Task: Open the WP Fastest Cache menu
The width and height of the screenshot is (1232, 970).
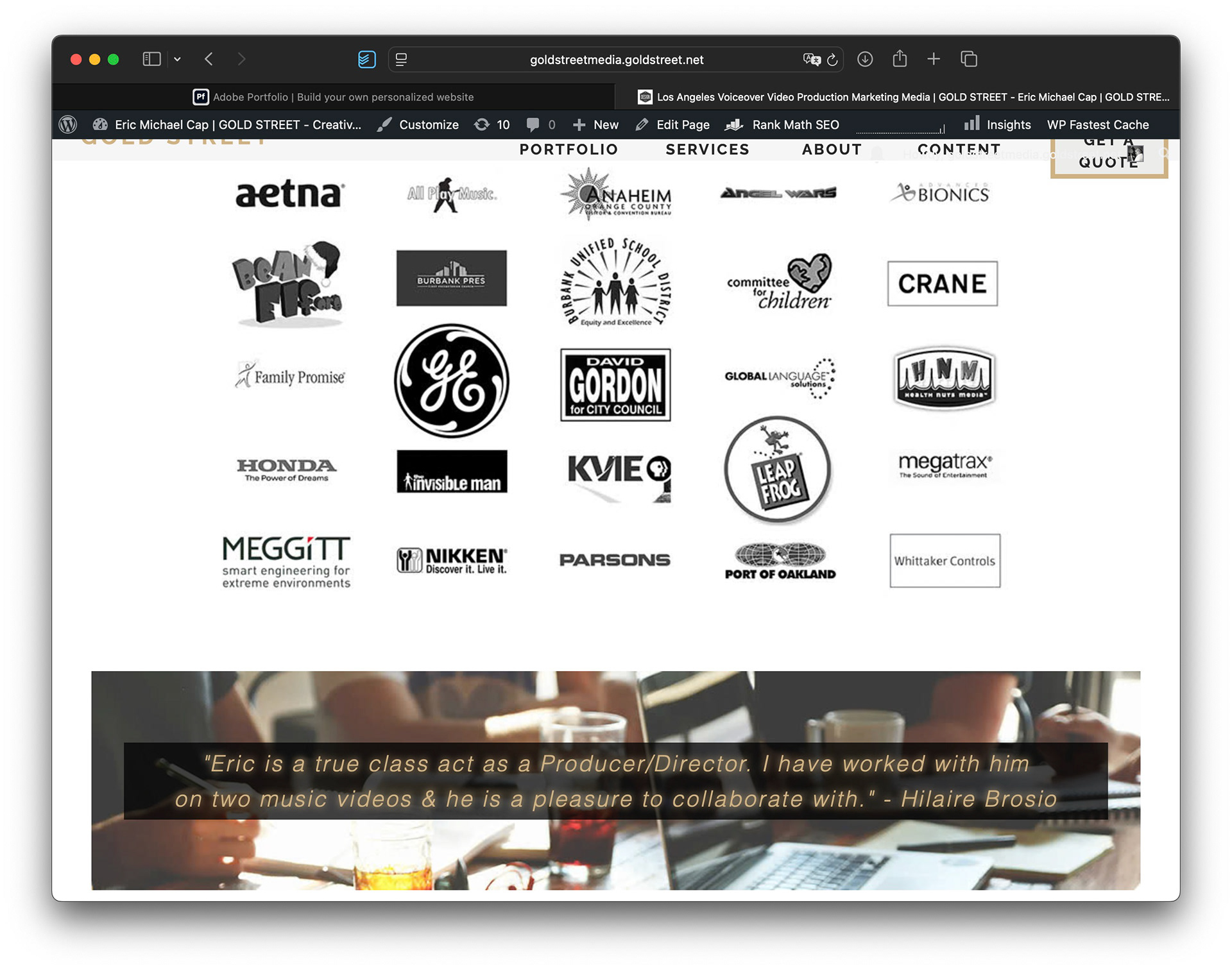Action: (x=1098, y=124)
